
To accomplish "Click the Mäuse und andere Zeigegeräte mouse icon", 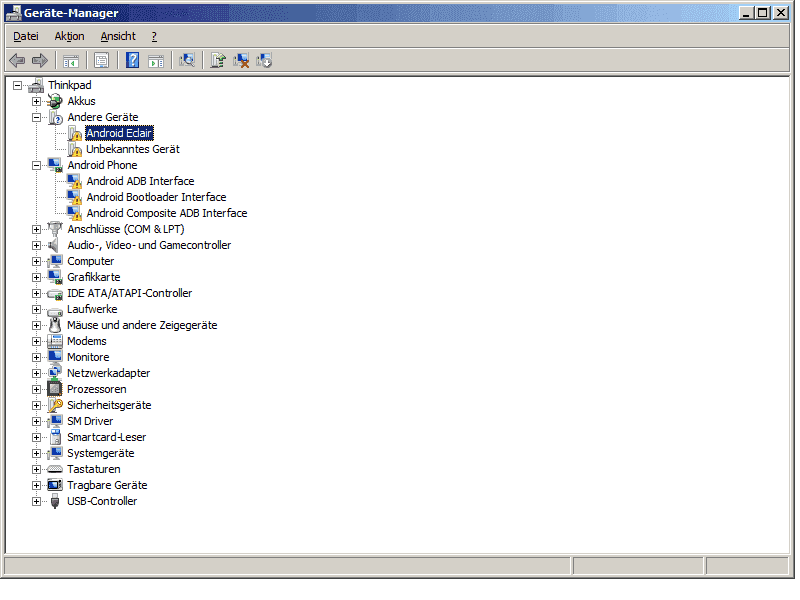I will click(x=55, y=325).
